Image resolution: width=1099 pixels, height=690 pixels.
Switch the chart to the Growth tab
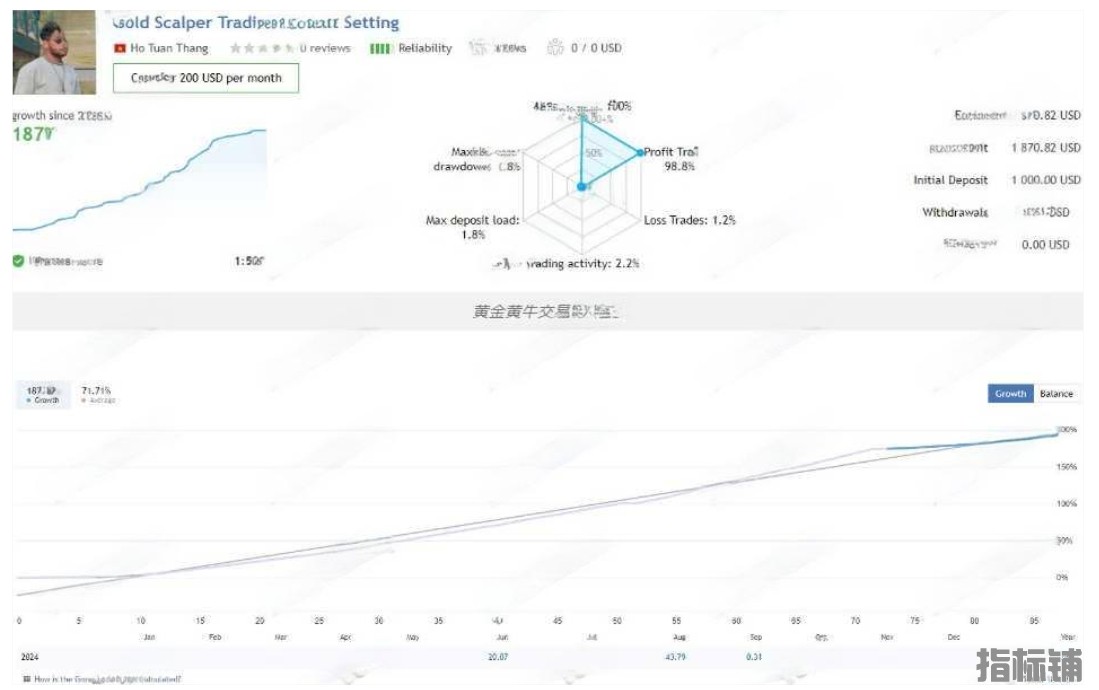[1010, 393]
